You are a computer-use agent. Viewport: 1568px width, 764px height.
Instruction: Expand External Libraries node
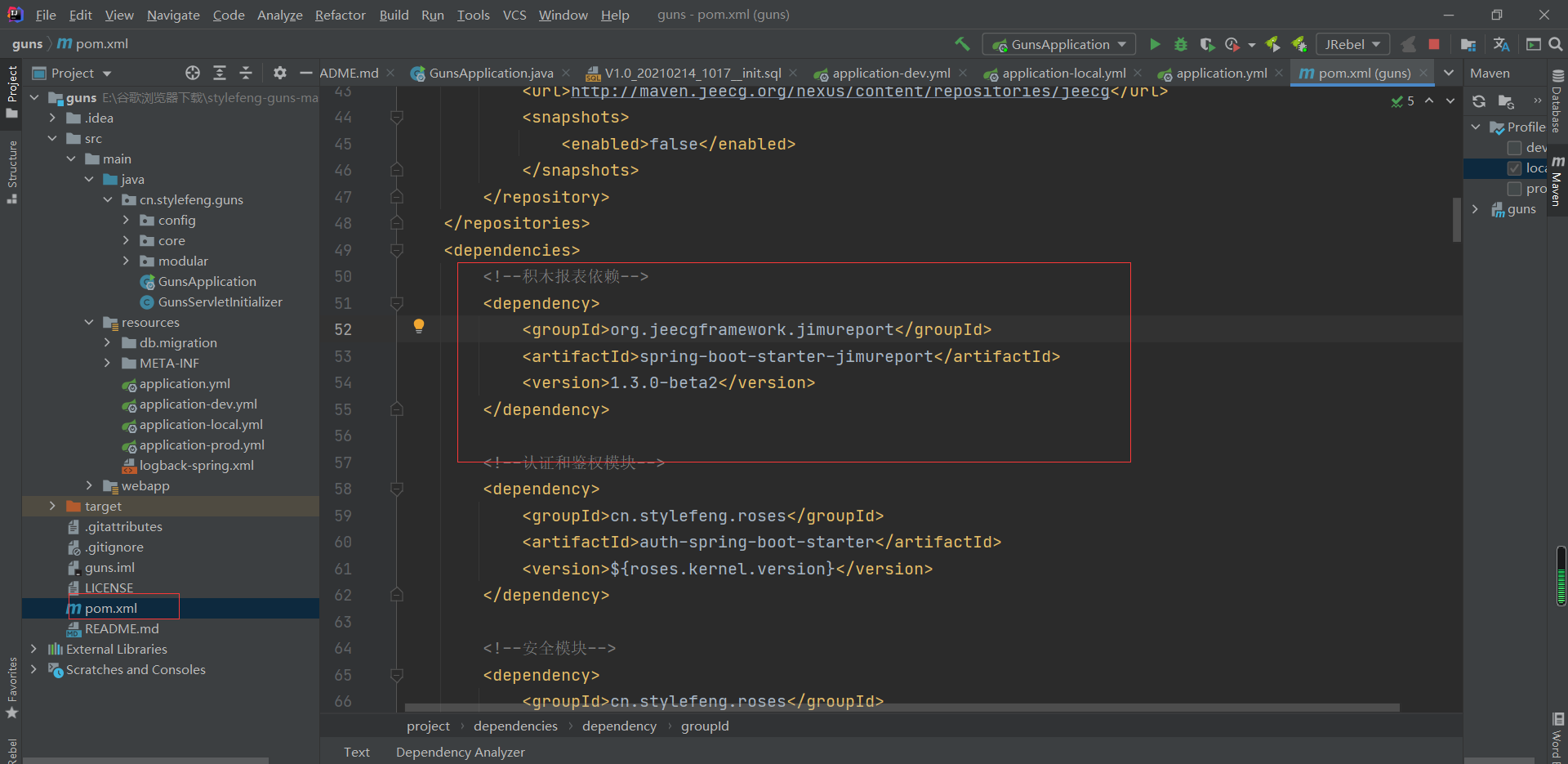[x=34, y=649]
